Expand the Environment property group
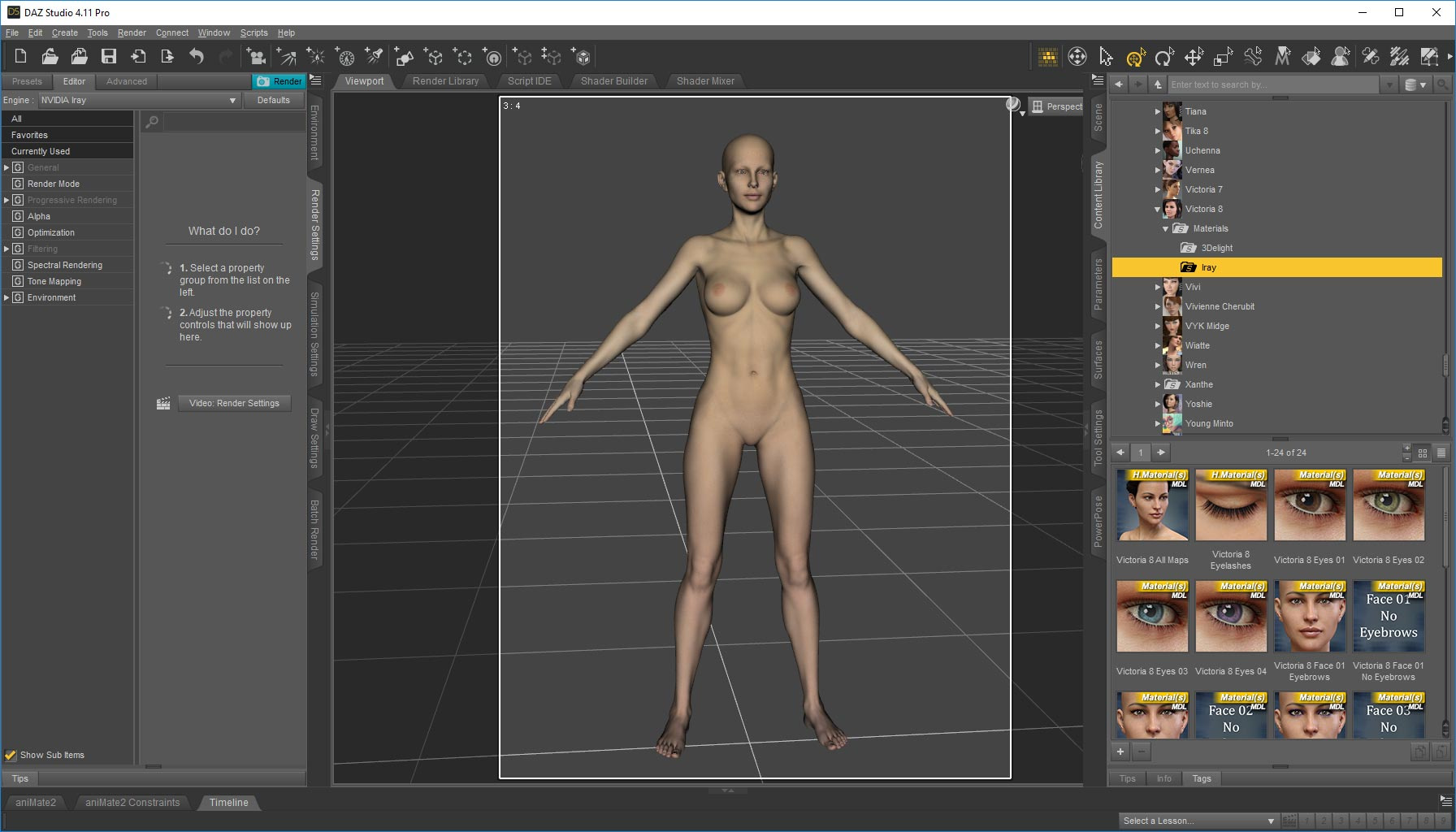This screenshot has width=1456, height=832. coord(6,297)
